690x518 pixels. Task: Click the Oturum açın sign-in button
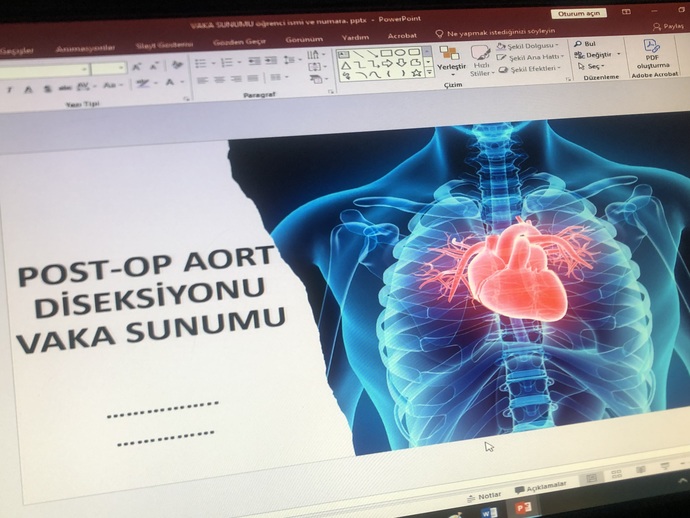[579, 14]
